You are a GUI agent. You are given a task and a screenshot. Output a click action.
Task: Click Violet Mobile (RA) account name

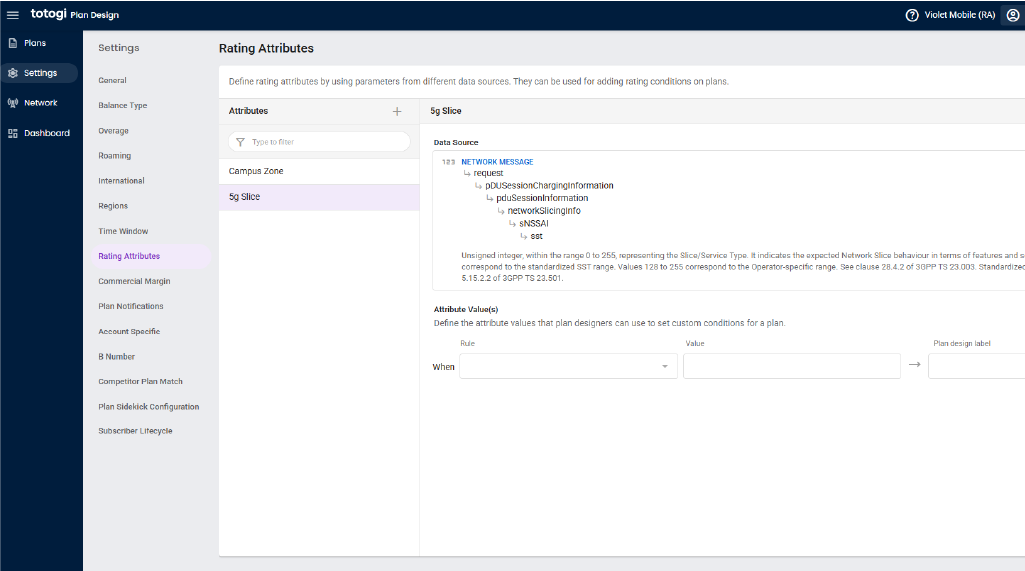[960, 15]
